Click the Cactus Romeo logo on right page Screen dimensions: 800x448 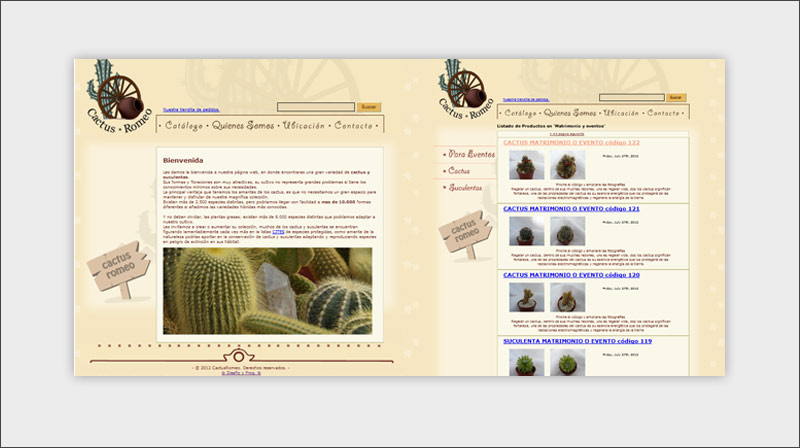point(465,89)
